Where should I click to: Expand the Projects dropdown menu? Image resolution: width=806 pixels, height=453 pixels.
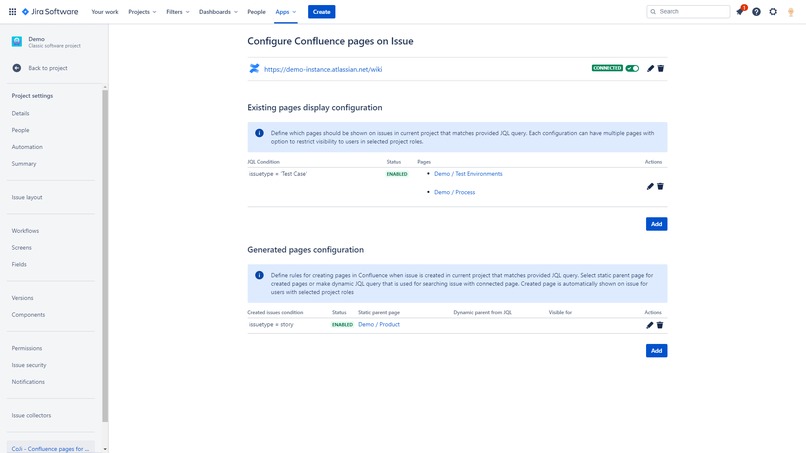click(142, 11)
